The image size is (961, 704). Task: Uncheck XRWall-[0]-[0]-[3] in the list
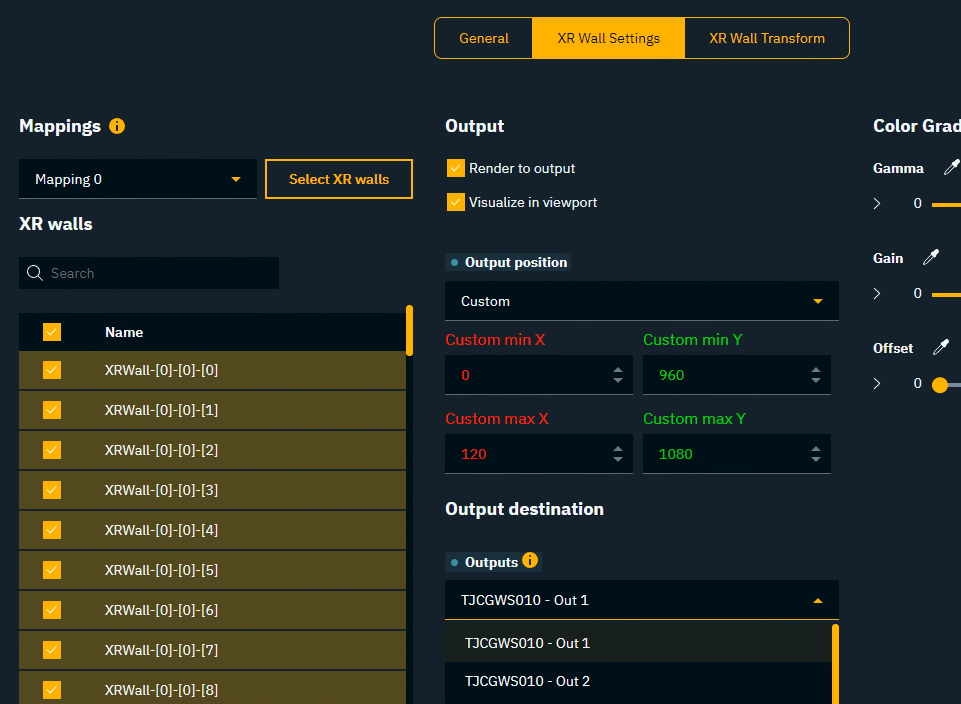[52, 490]
